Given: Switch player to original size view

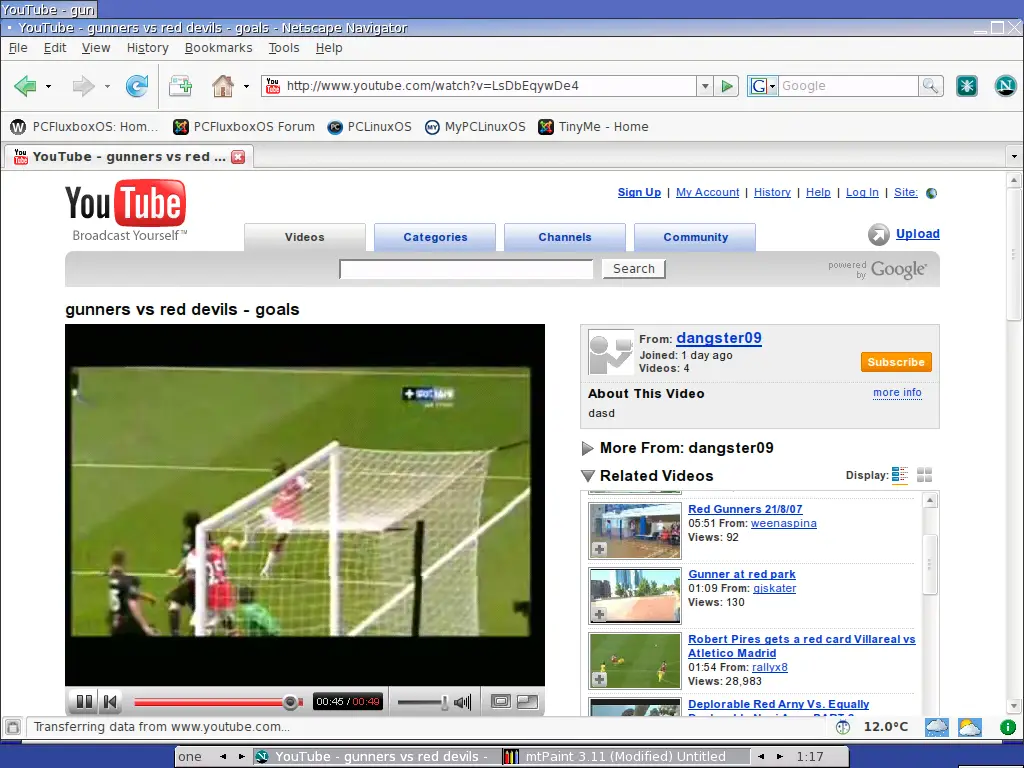Looking at the screenshot, I should [501, 701].
